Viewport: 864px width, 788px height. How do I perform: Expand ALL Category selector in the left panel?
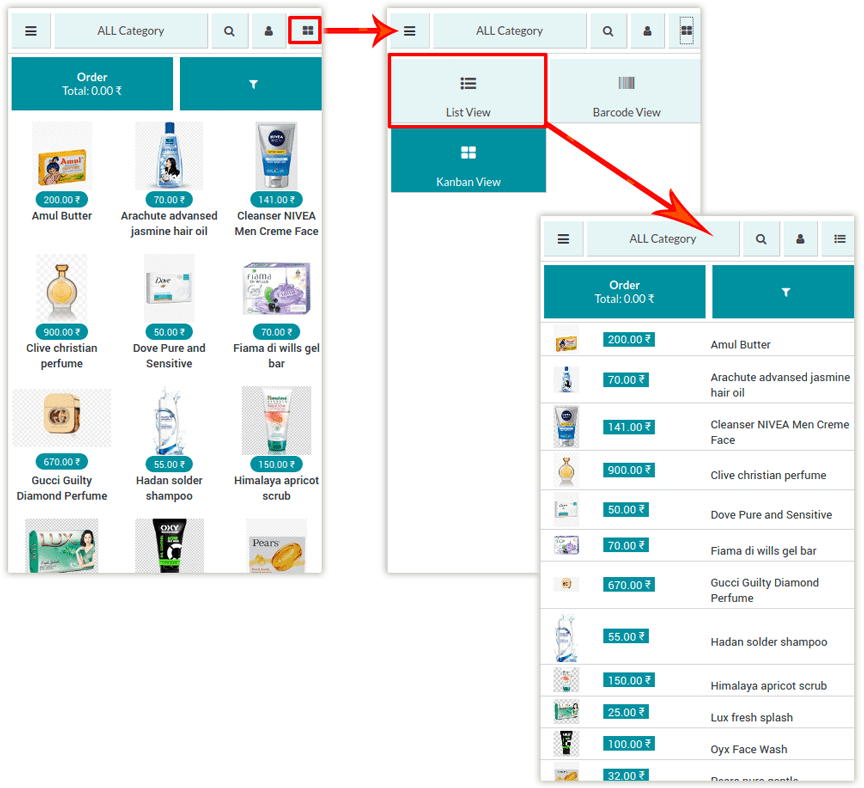click(x=131, y=31)
